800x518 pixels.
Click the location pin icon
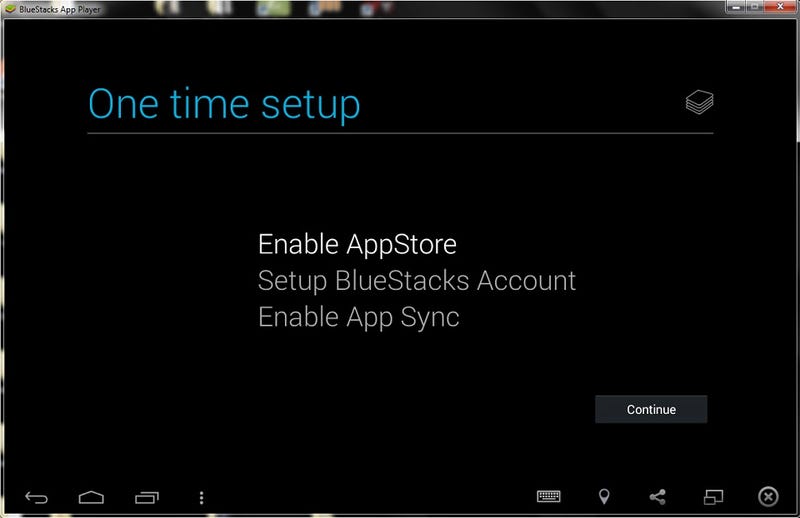coord(604,497)
